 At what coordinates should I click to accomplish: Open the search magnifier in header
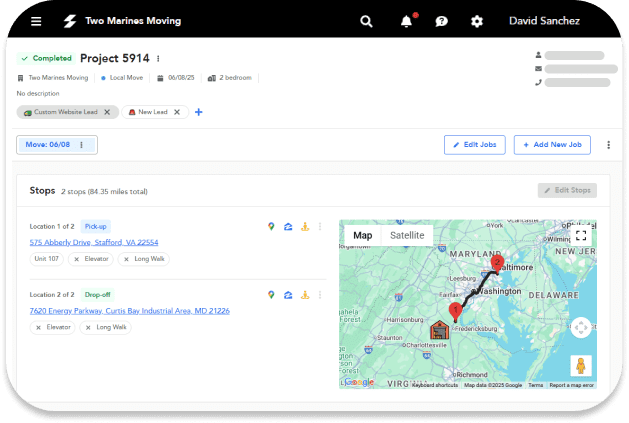pos(366,21)
